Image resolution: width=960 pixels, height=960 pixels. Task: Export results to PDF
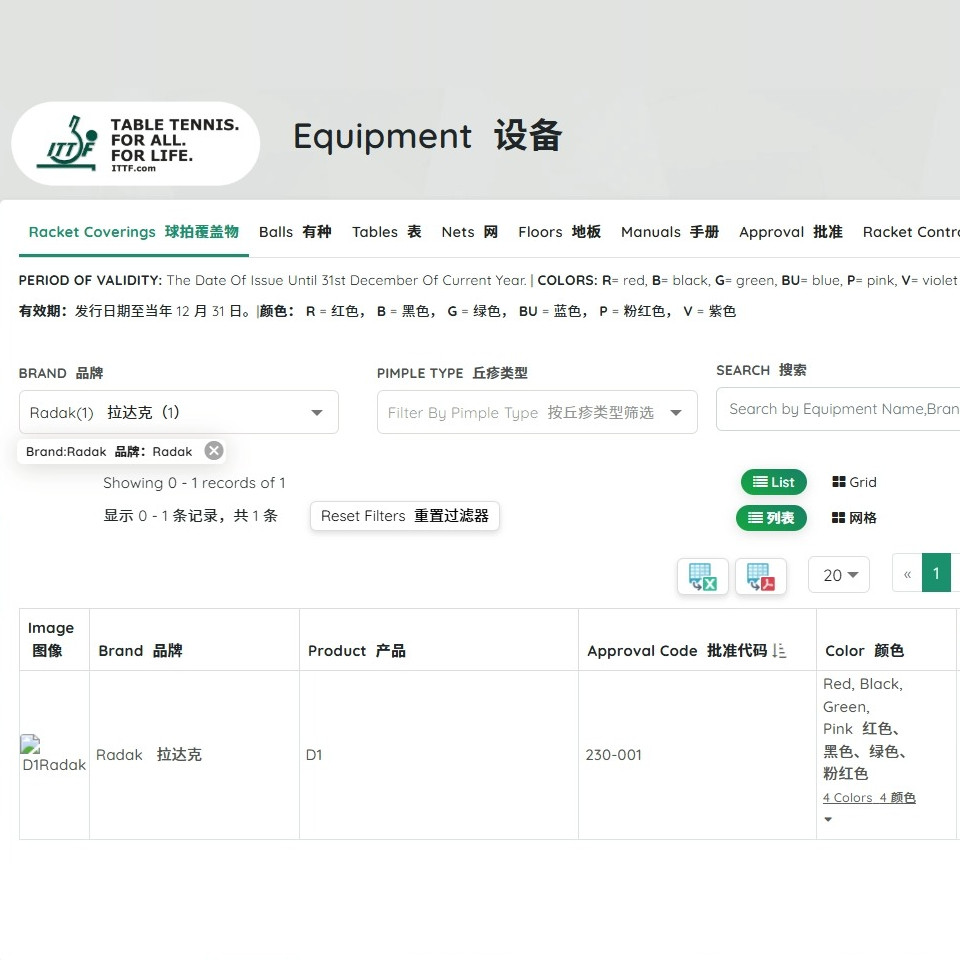tap(760, 576)
